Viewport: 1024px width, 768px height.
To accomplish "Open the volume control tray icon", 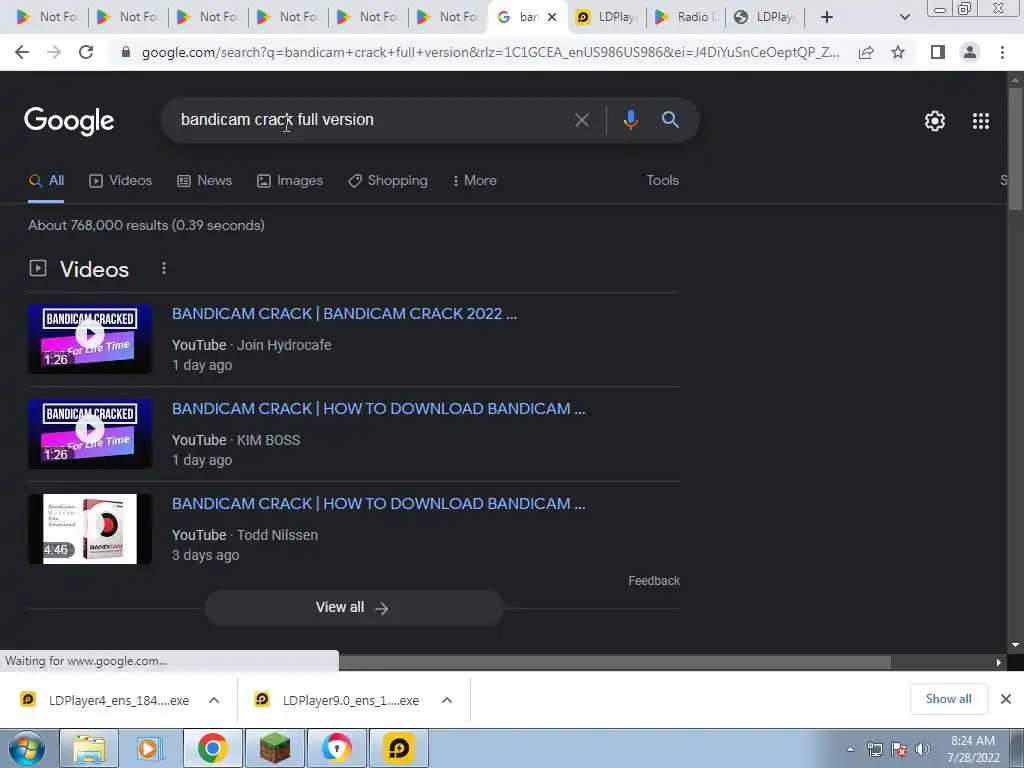I will click(x=923, y=749).
